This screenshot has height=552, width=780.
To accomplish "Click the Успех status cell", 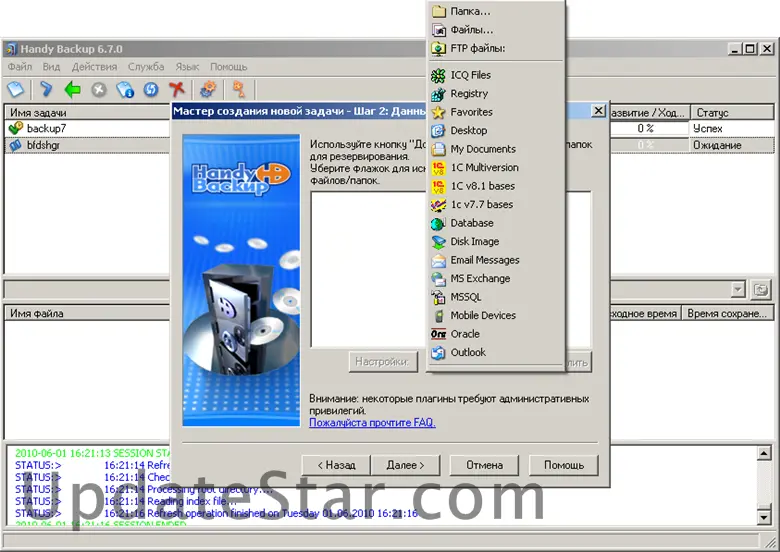I will pyautogui.click(x=732, y=128).
